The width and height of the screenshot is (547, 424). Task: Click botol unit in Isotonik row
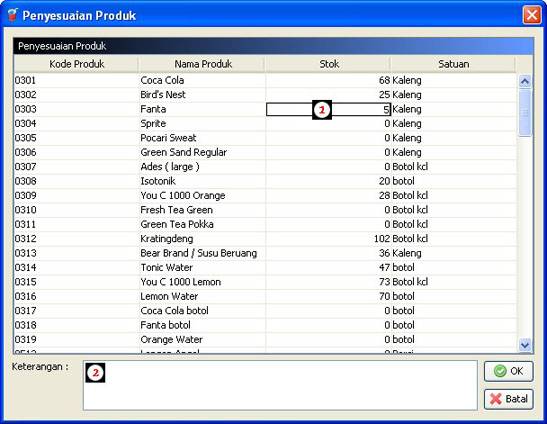pos(404,181)
